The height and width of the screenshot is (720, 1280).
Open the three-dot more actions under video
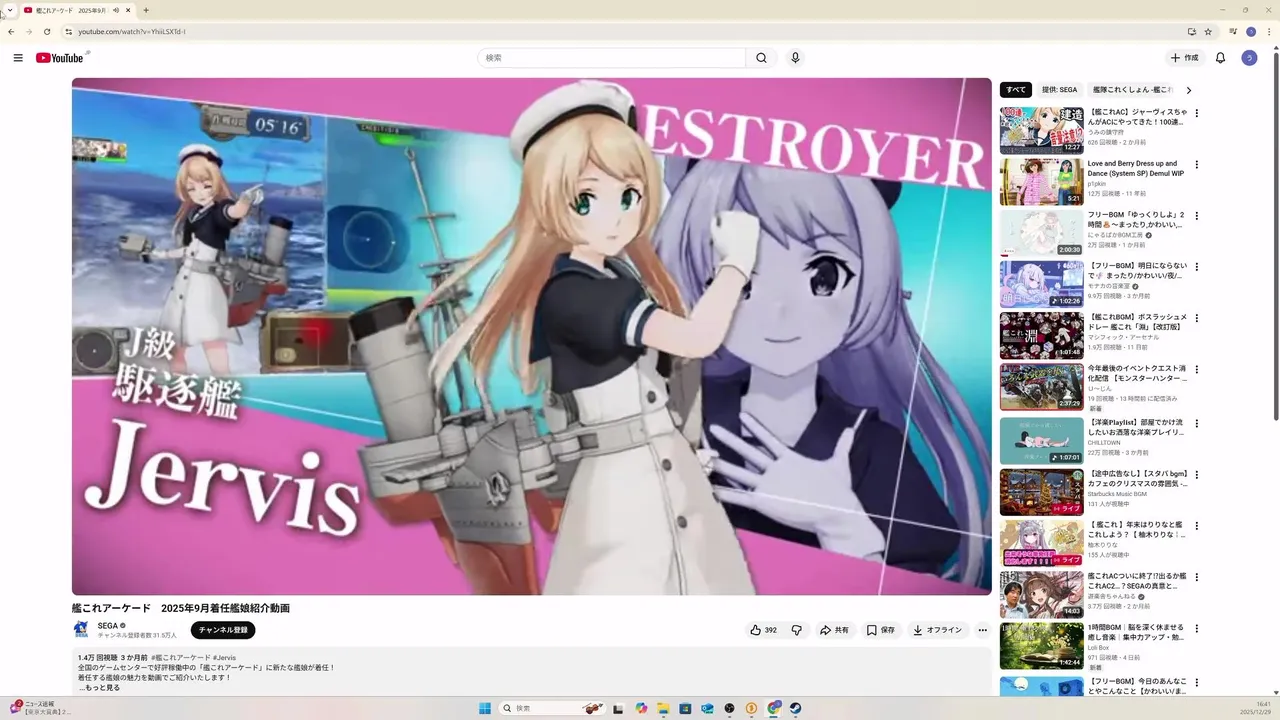pyautogui.click(x=982, y=630)
